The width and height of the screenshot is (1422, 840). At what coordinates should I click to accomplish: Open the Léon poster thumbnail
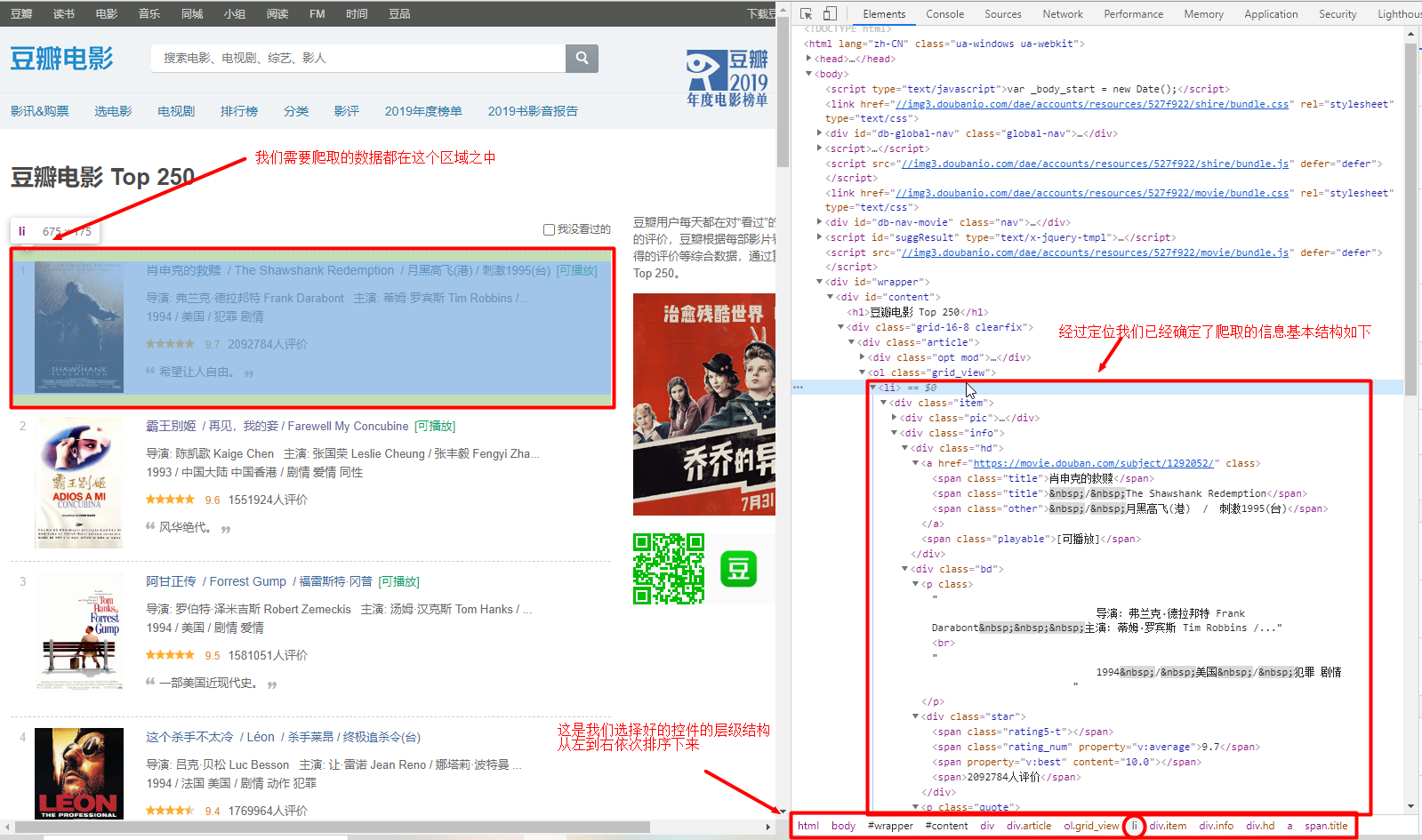coord(79,773)
